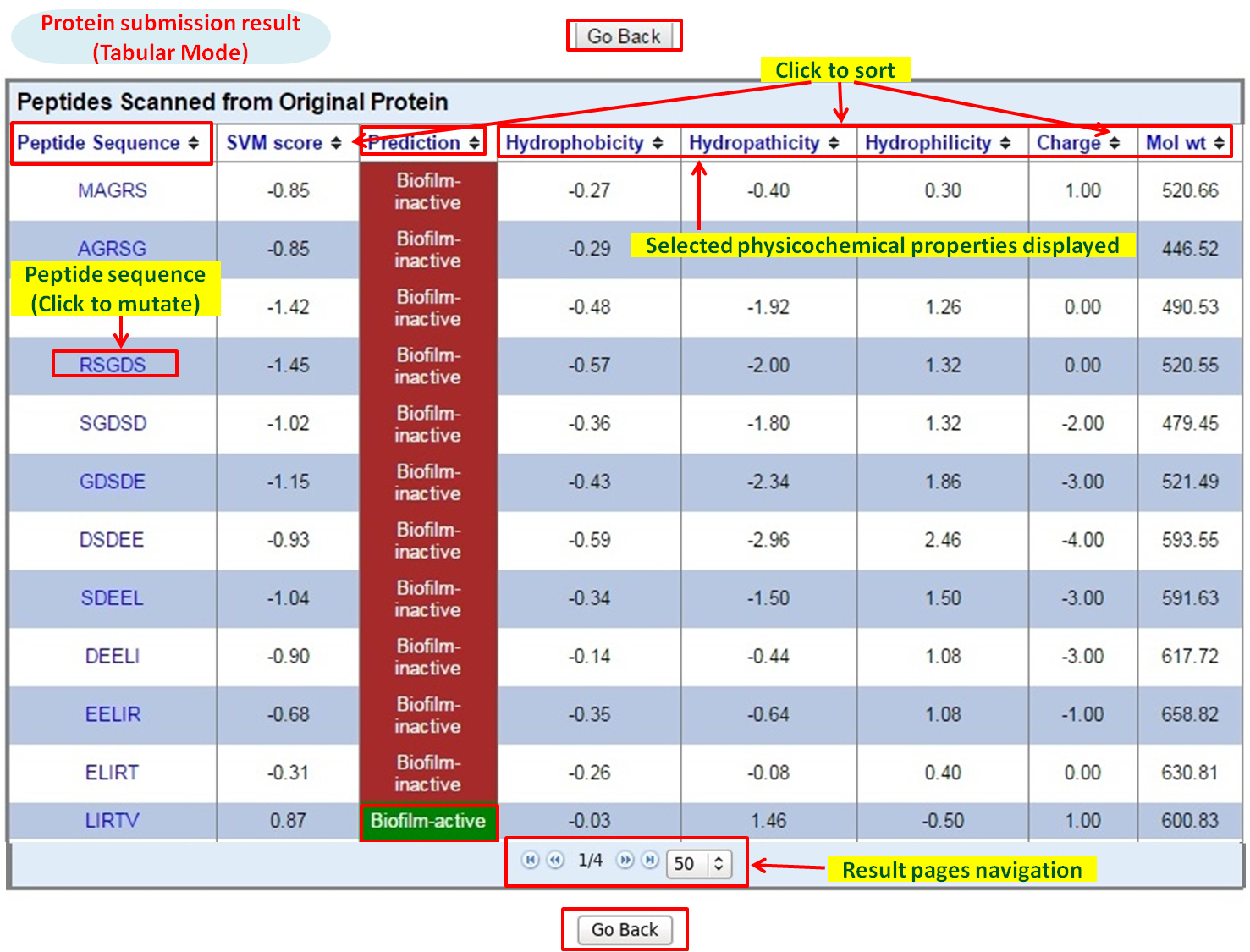
Task: Sort by Charge arrow icon
Action: click(x=1115, y=143)
